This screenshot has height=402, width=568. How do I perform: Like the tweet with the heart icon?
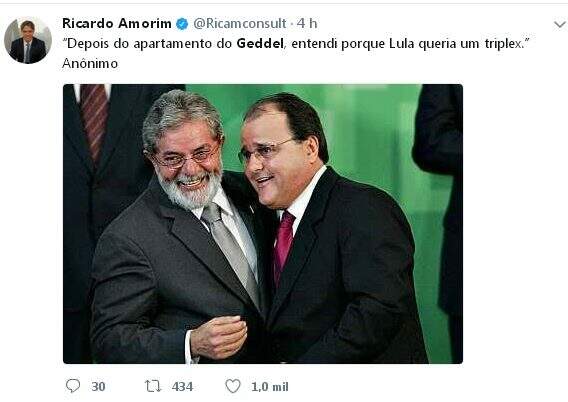(233, 386)
